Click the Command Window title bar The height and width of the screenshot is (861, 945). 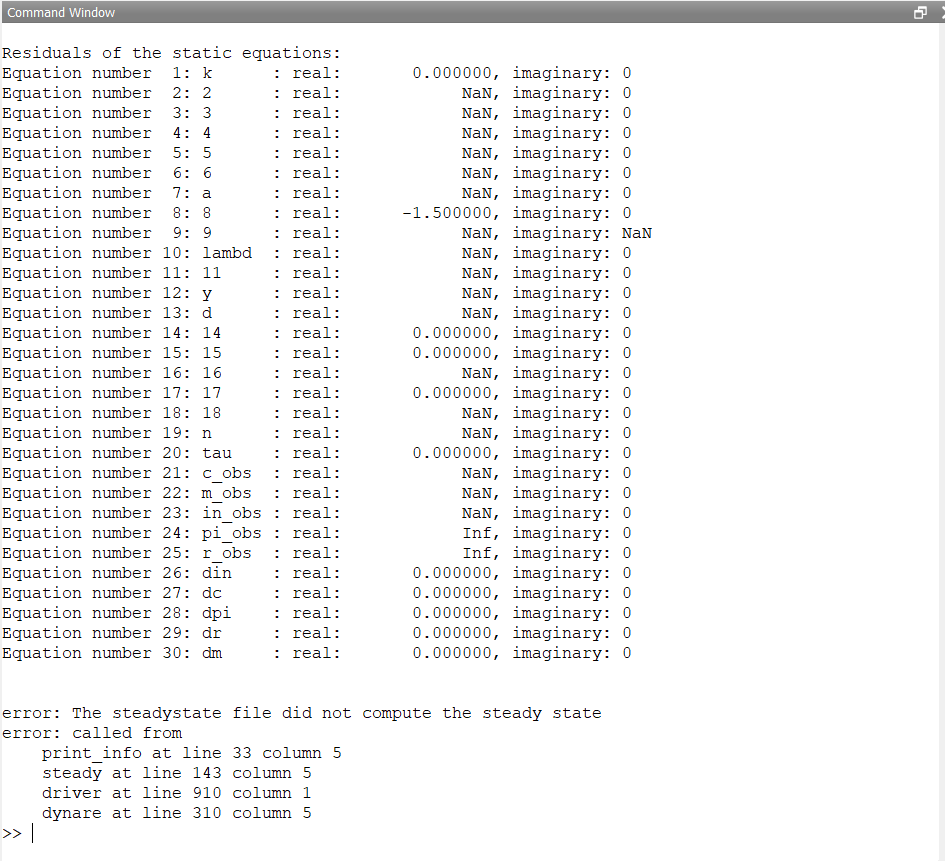[400, 13]
